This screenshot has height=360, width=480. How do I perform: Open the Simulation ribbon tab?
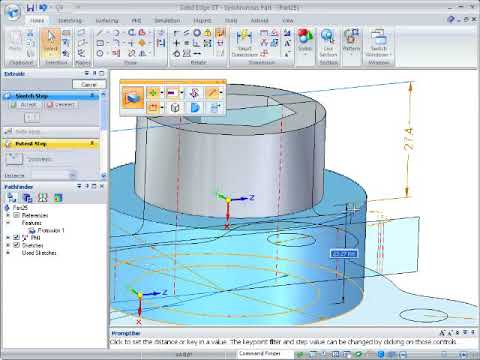pos(167,20)
